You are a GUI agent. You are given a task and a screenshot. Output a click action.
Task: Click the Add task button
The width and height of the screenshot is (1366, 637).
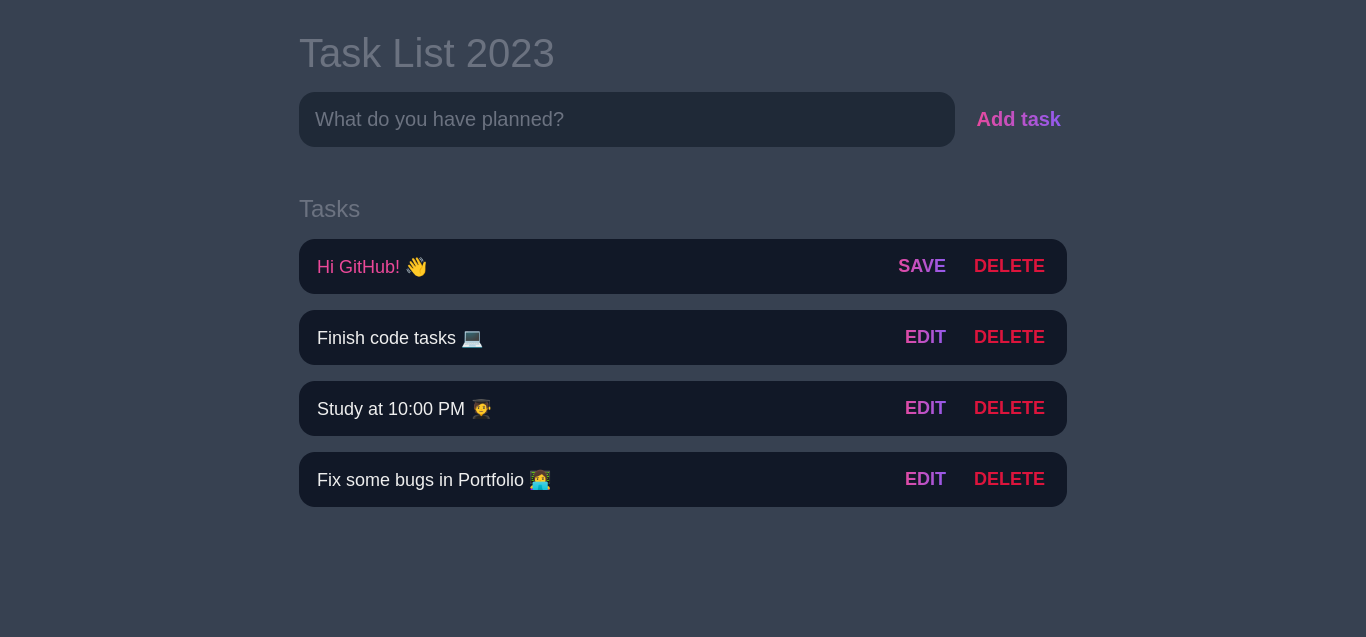(x=1018, y=119)
